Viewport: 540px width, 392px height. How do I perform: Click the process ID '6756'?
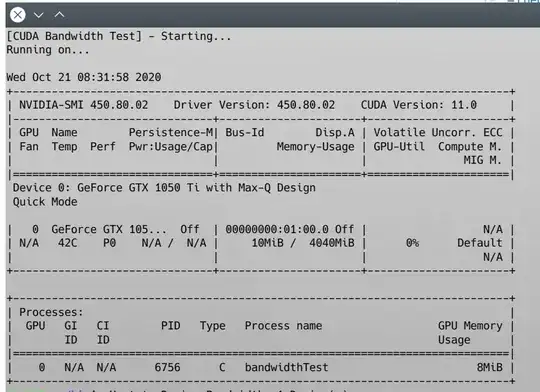(x=167, y=367)
